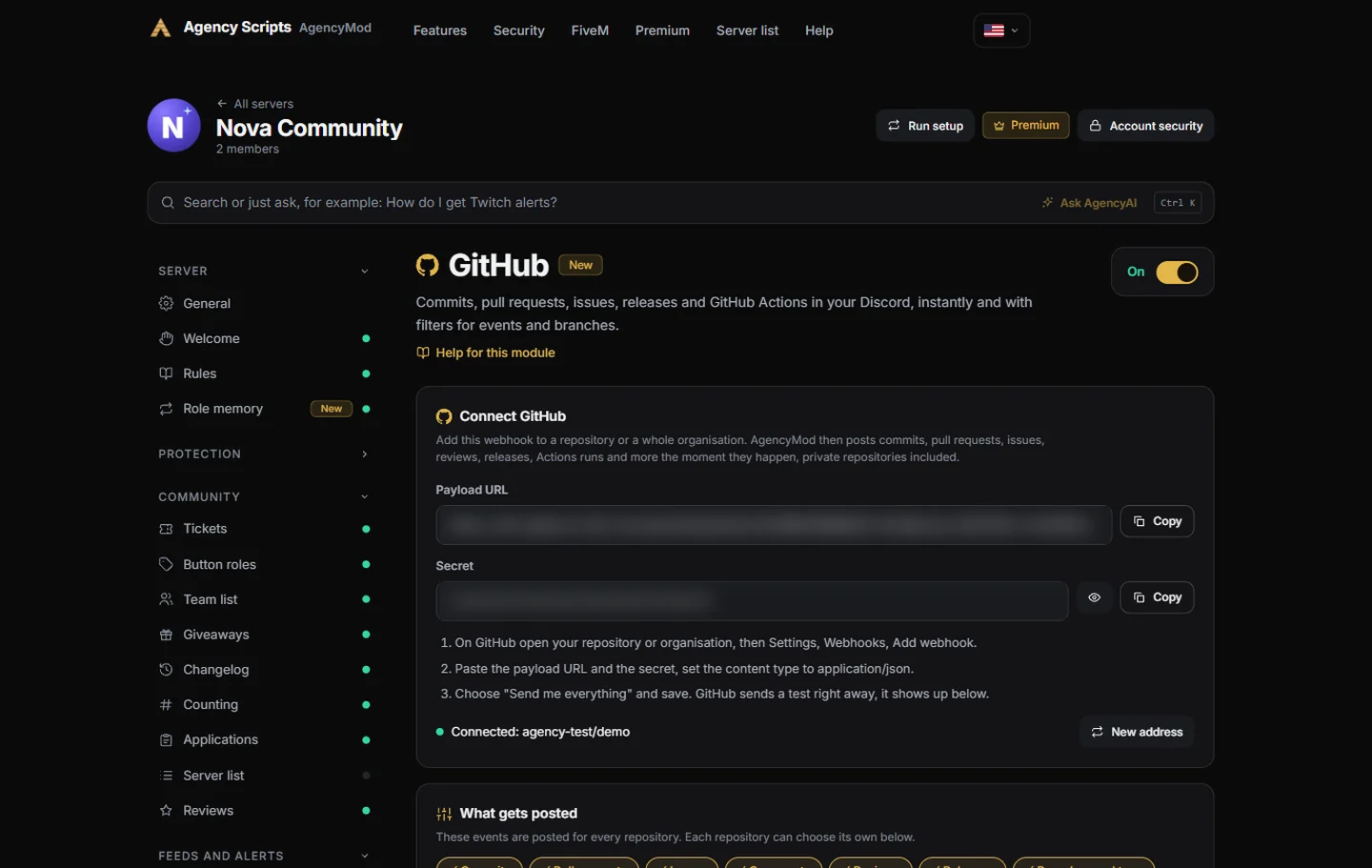Toggle the inactive Server list status dot
The width and height of the screenshot is (1372, 868).
(366, 776)
